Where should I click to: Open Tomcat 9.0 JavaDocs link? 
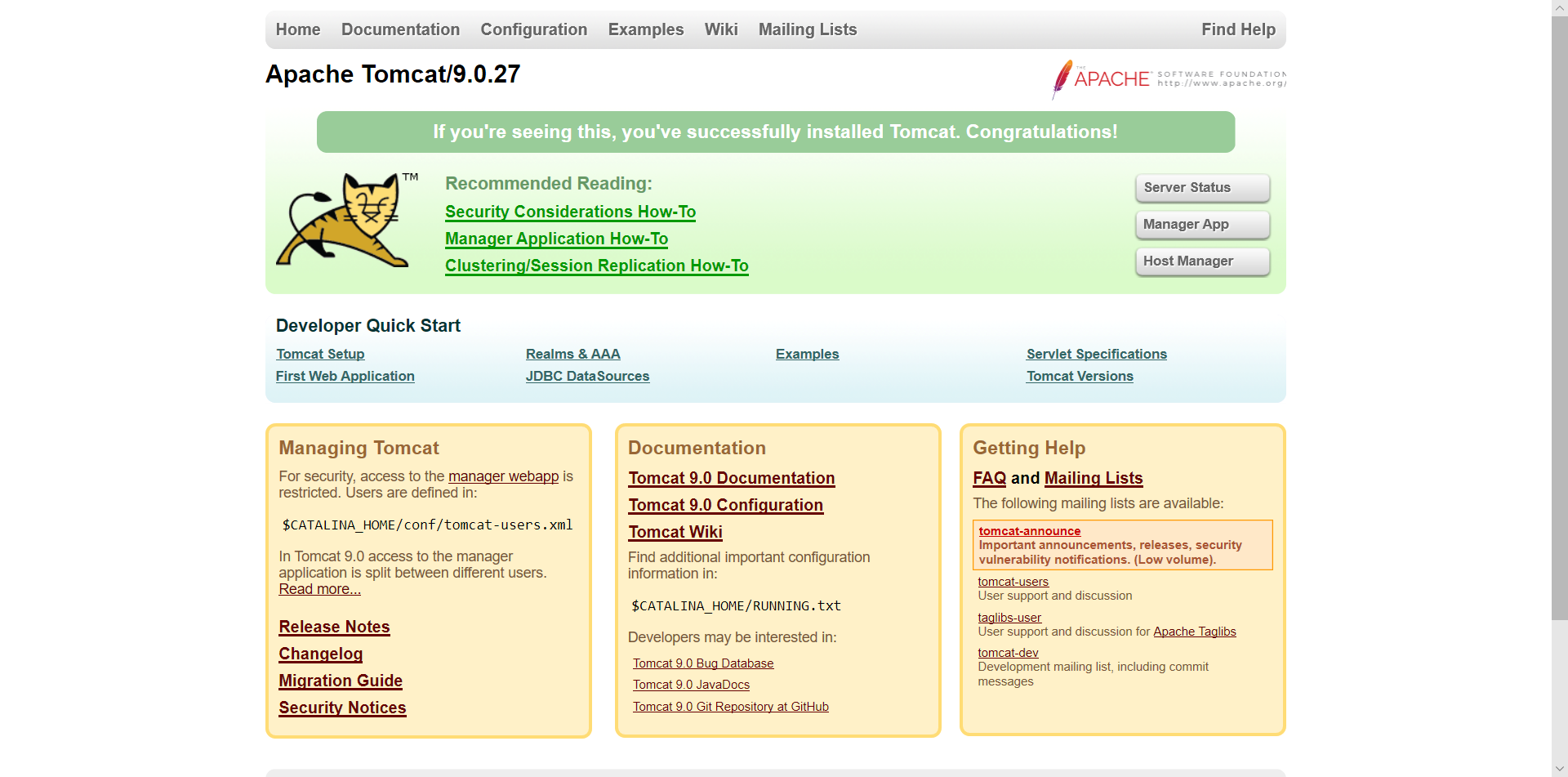click(x=691, y=685)
